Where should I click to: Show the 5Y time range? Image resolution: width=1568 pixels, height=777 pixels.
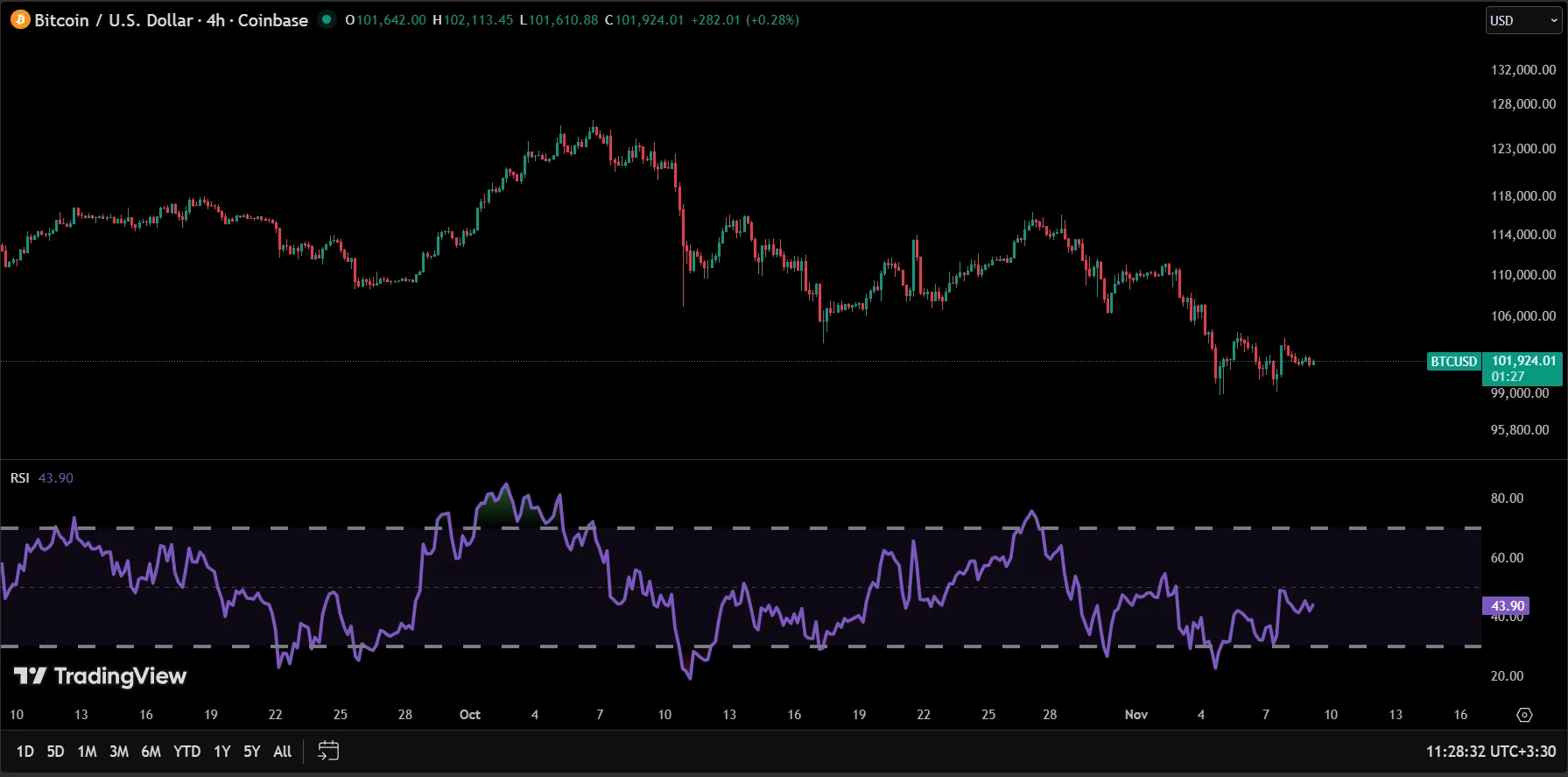251,751
